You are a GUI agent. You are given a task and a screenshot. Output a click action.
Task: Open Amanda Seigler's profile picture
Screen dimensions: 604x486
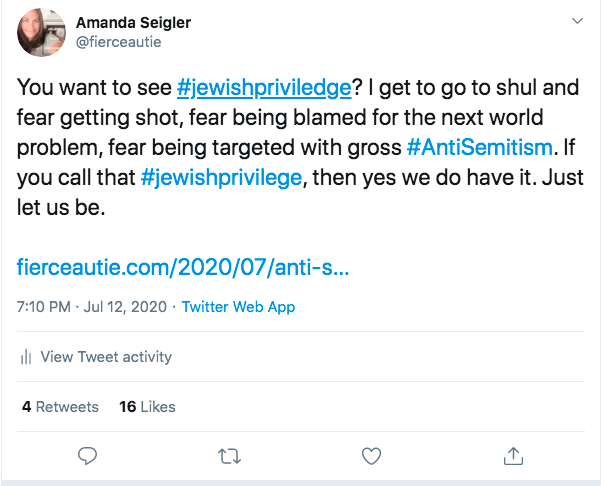click(42, 32)
